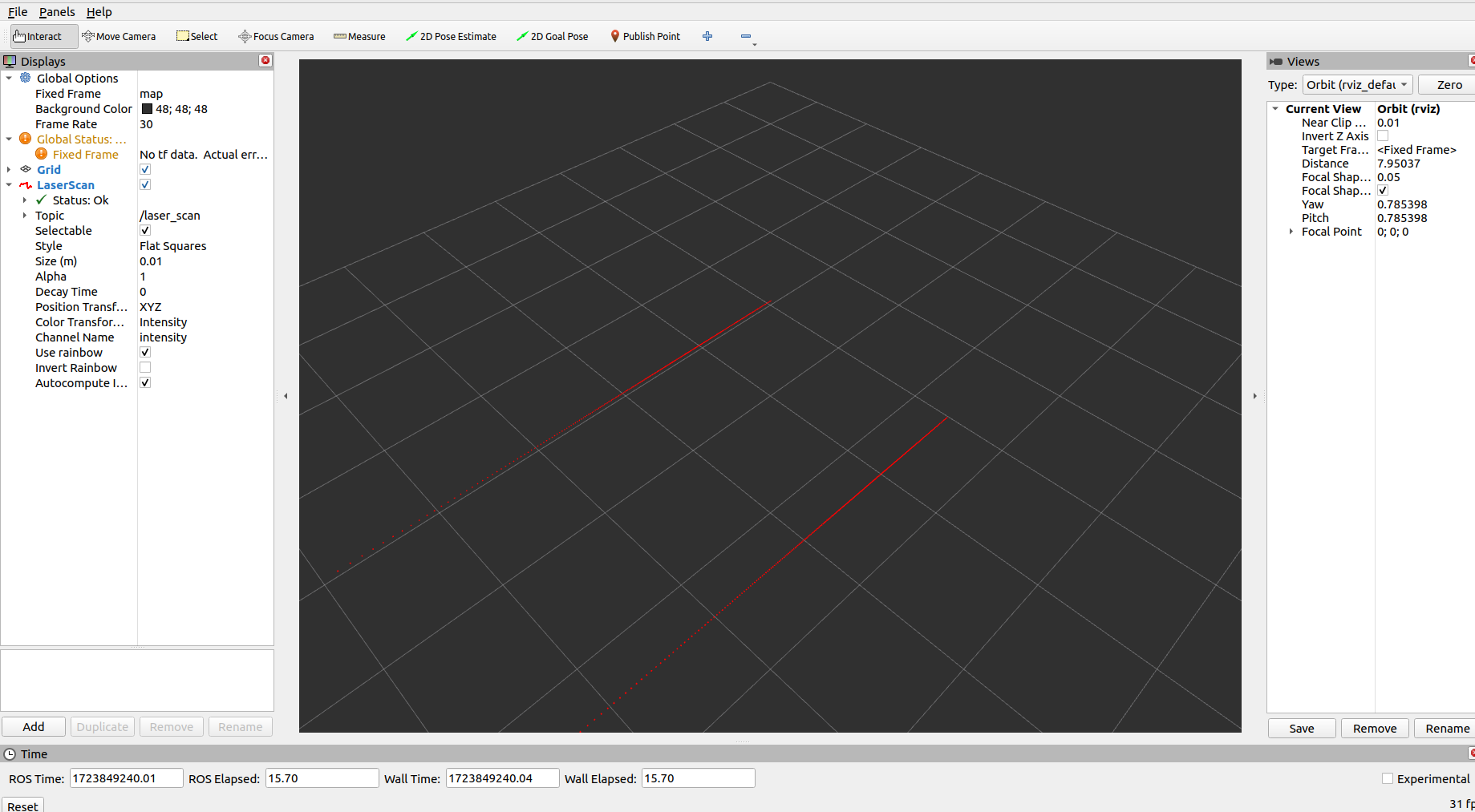This screenshot has height=812, width=1475.
Task: Open the Measure tool
Action: point(359,36)
